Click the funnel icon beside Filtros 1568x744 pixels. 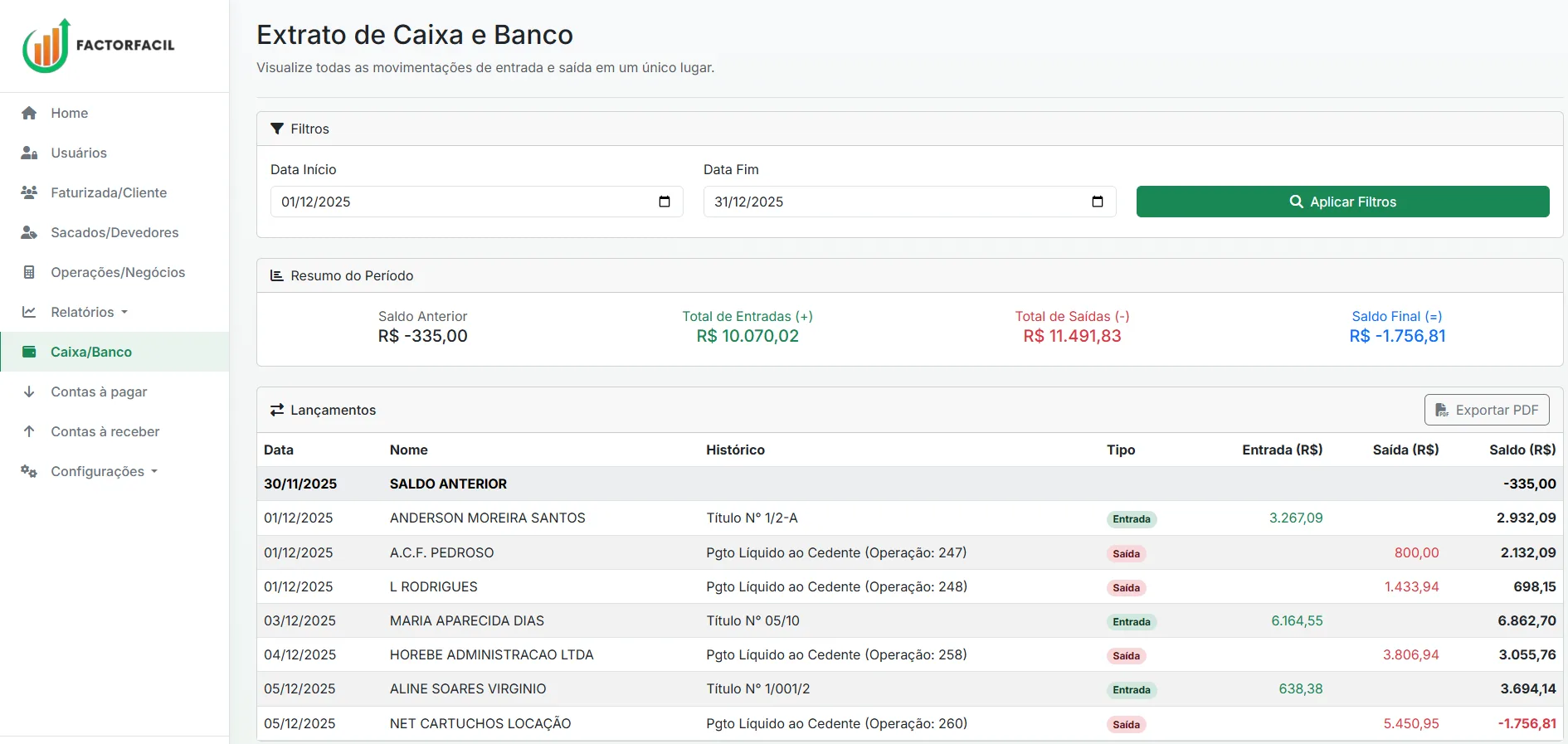click(x=277, y=129)
